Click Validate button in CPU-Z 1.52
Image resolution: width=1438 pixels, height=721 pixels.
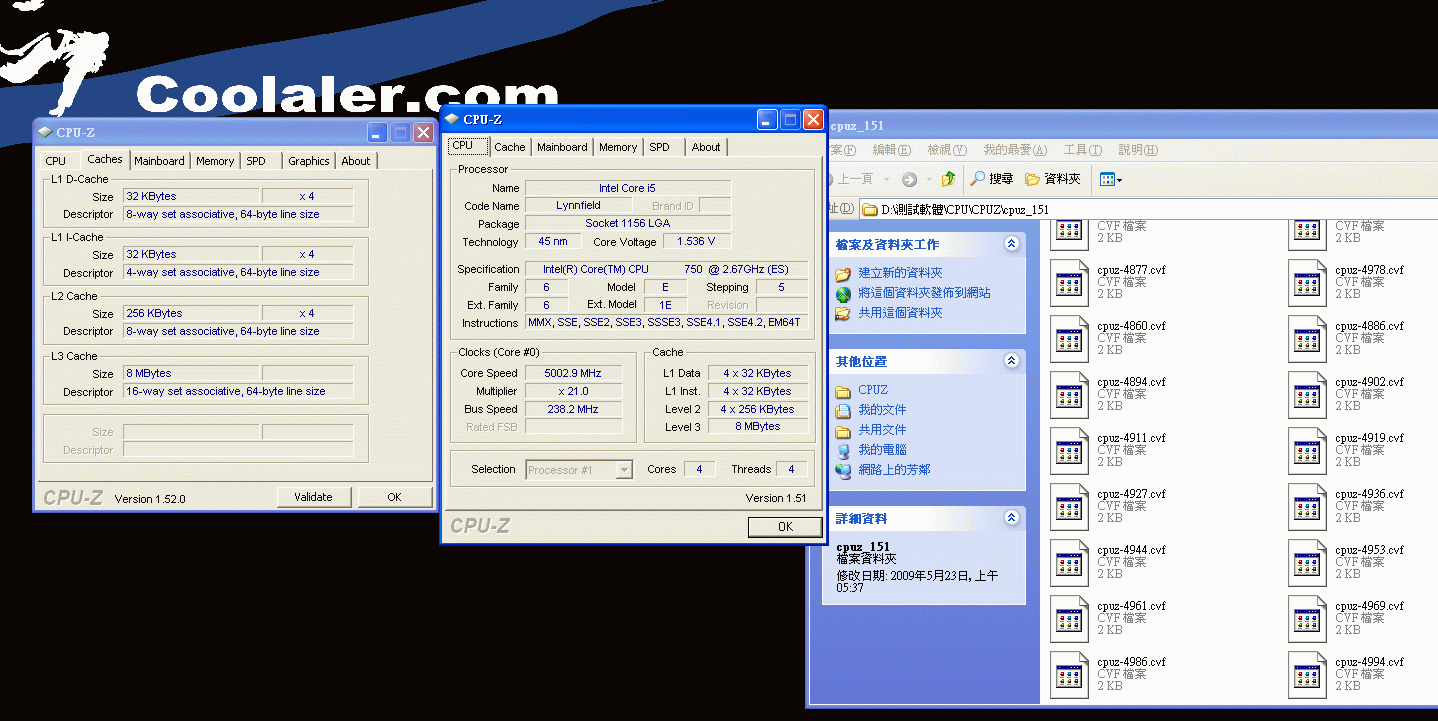pyautogui.click(x=314, y=497)
